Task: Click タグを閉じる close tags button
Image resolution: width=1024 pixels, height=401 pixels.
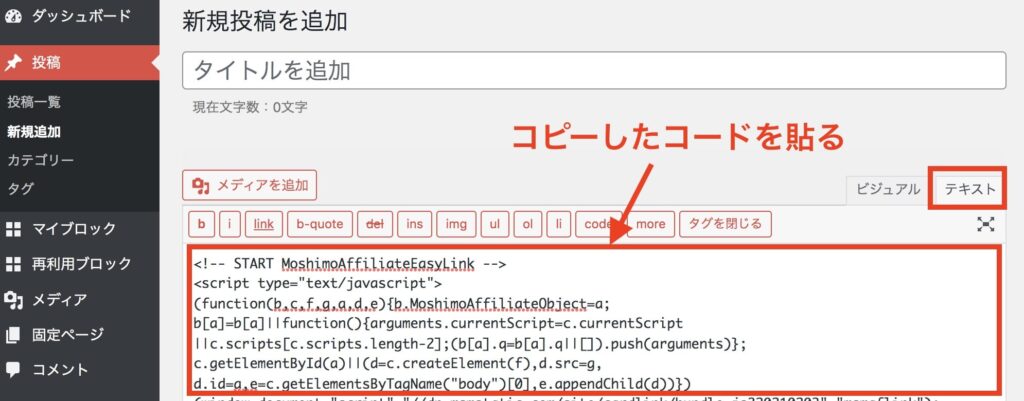Action: [726, 224]
